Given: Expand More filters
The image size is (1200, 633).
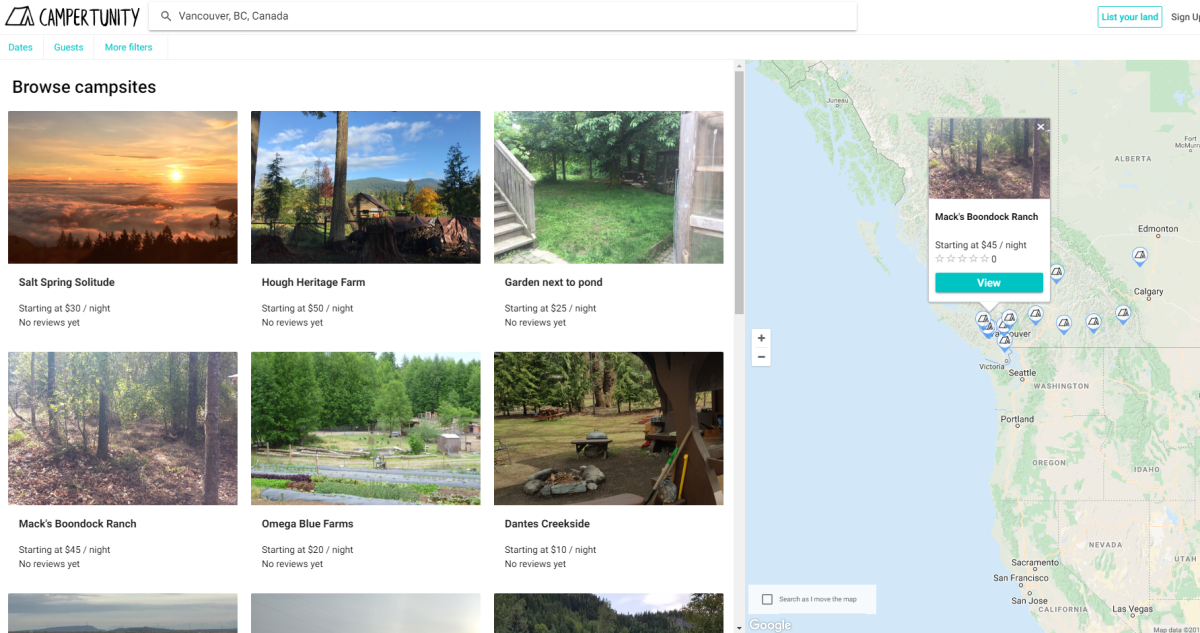Looking at the screenshot, I should point(128,46).
